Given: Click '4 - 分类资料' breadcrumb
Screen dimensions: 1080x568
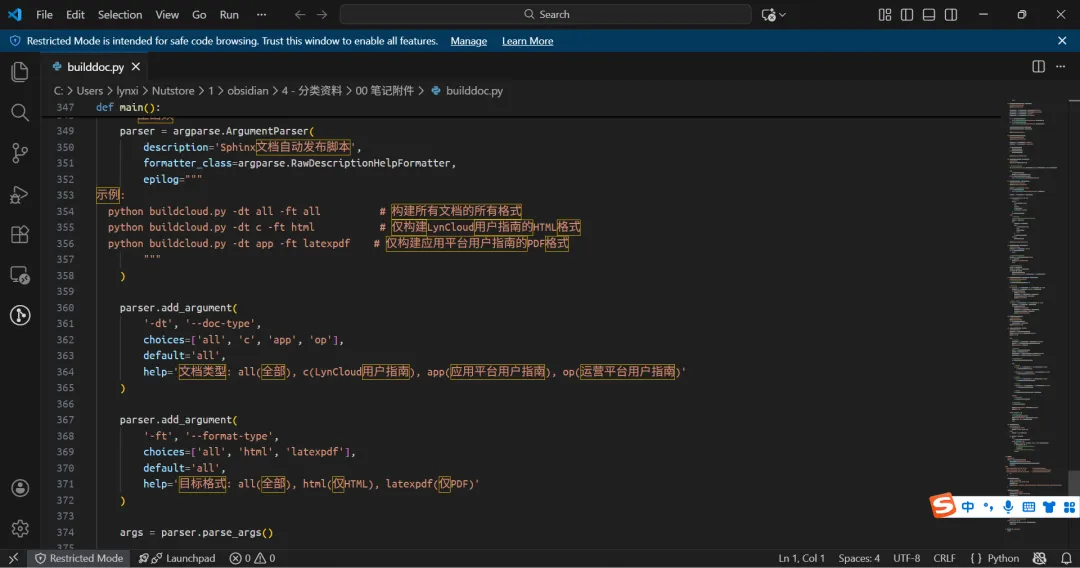Looking at the screenshot, I should (x=311, y=91).
